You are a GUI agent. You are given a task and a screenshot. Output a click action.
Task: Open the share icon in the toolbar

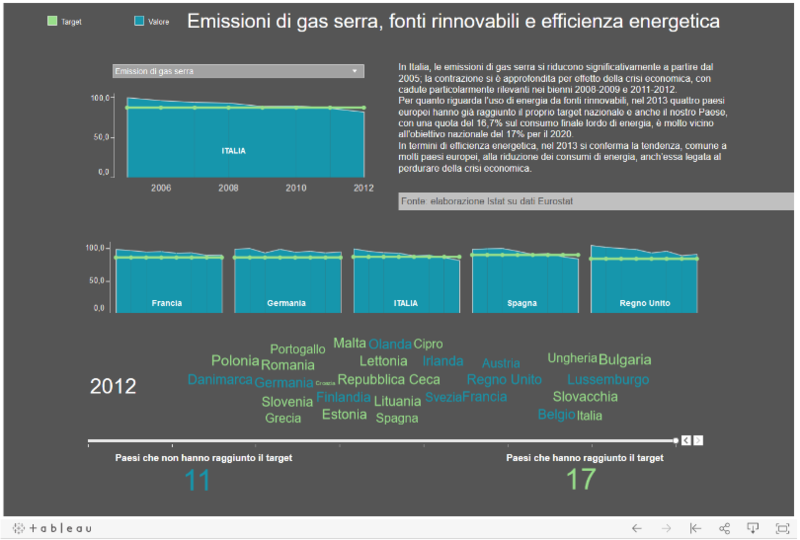725,528
